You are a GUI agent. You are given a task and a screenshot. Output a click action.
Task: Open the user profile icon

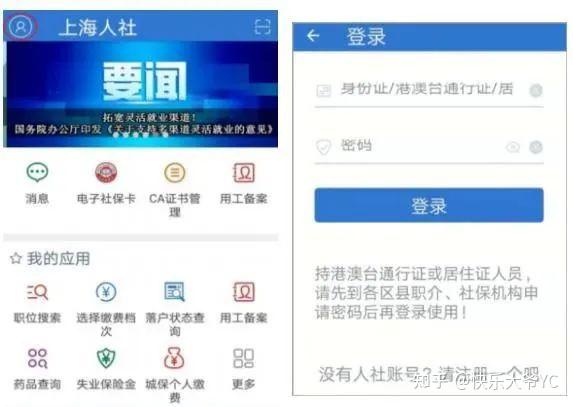pos(20,26)
